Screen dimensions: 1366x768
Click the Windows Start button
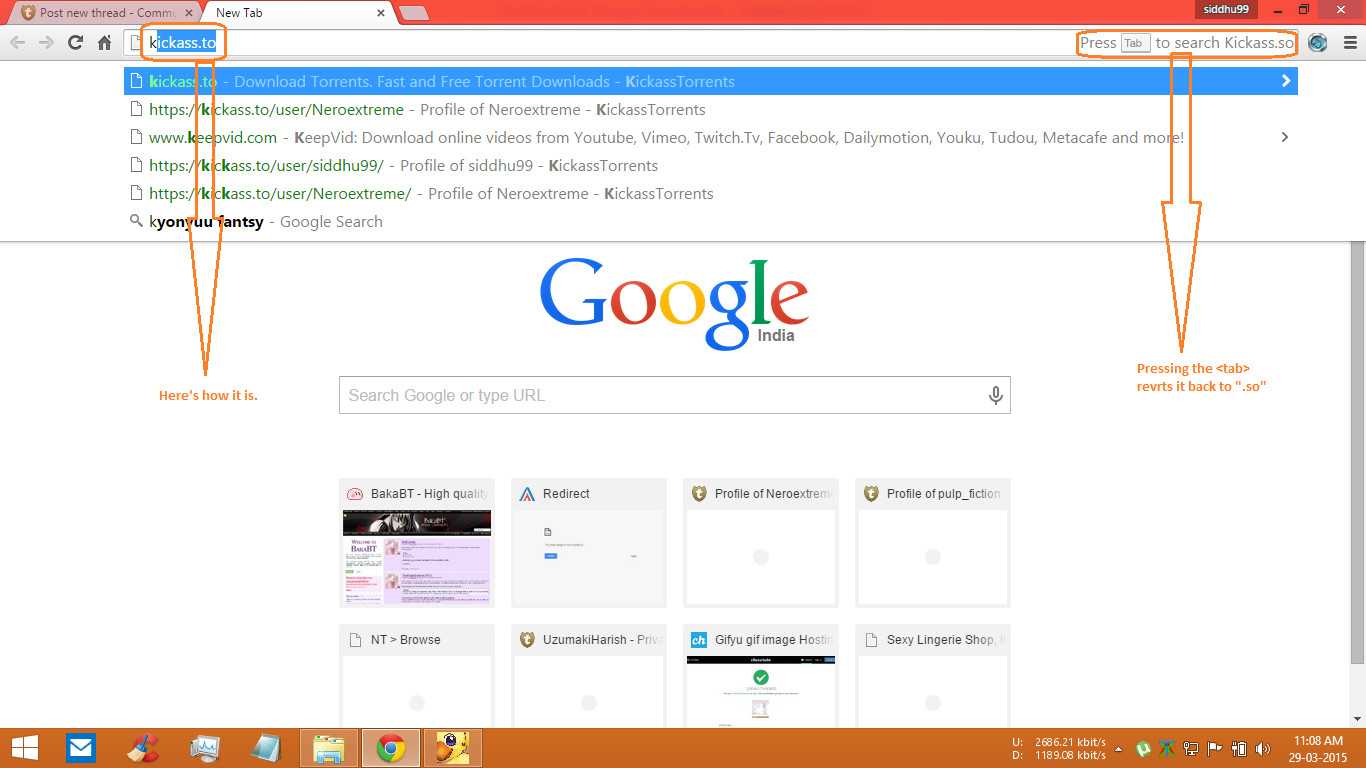click(x=24, y=747)
